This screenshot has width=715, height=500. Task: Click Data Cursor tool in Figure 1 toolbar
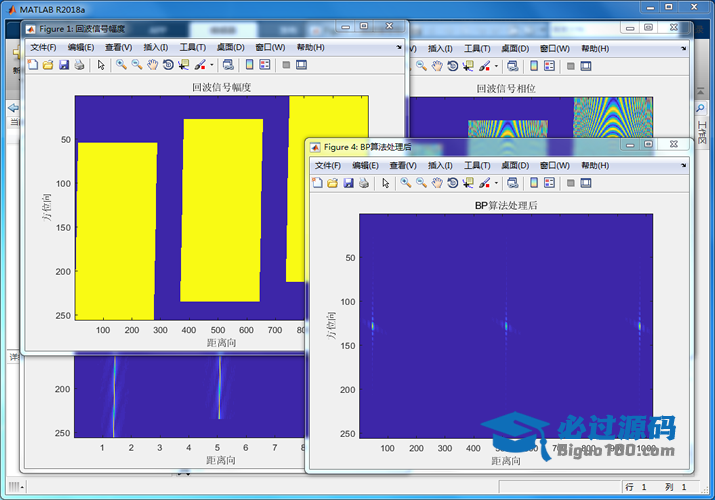[185, 65]
